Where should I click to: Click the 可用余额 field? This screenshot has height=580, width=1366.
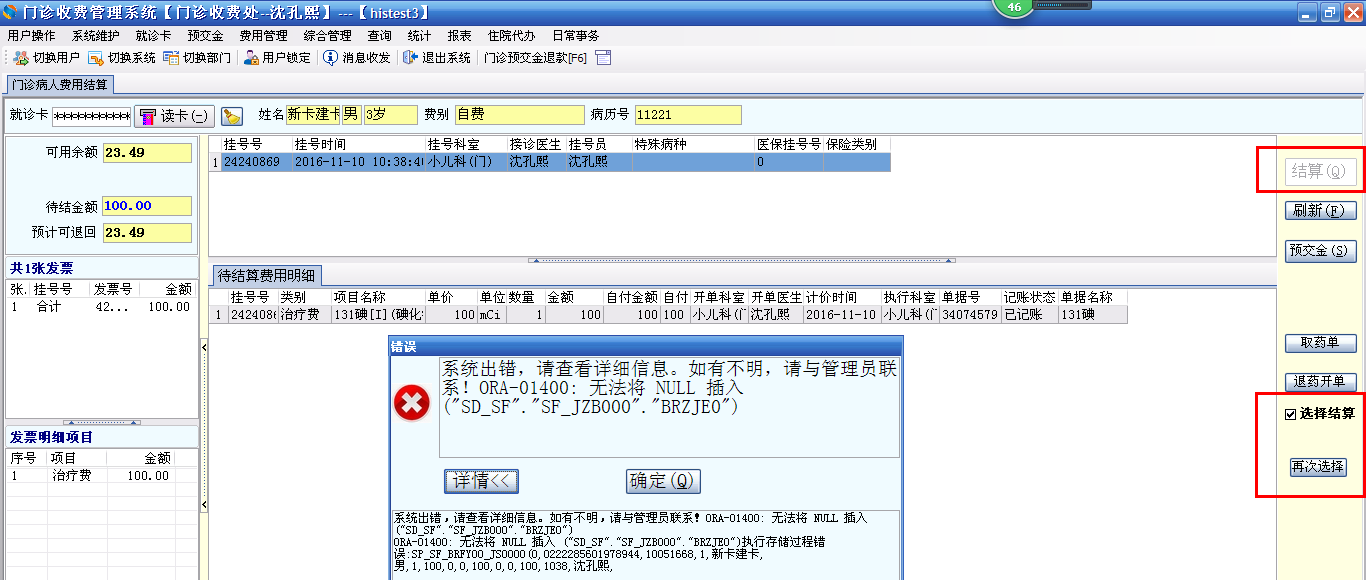(x=147, y=153)
